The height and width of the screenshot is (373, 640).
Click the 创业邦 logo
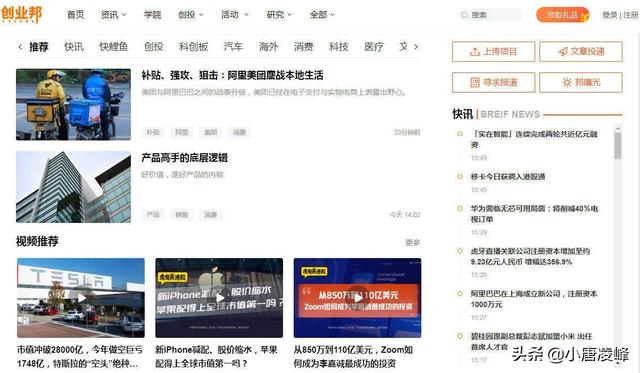point(21,14)
